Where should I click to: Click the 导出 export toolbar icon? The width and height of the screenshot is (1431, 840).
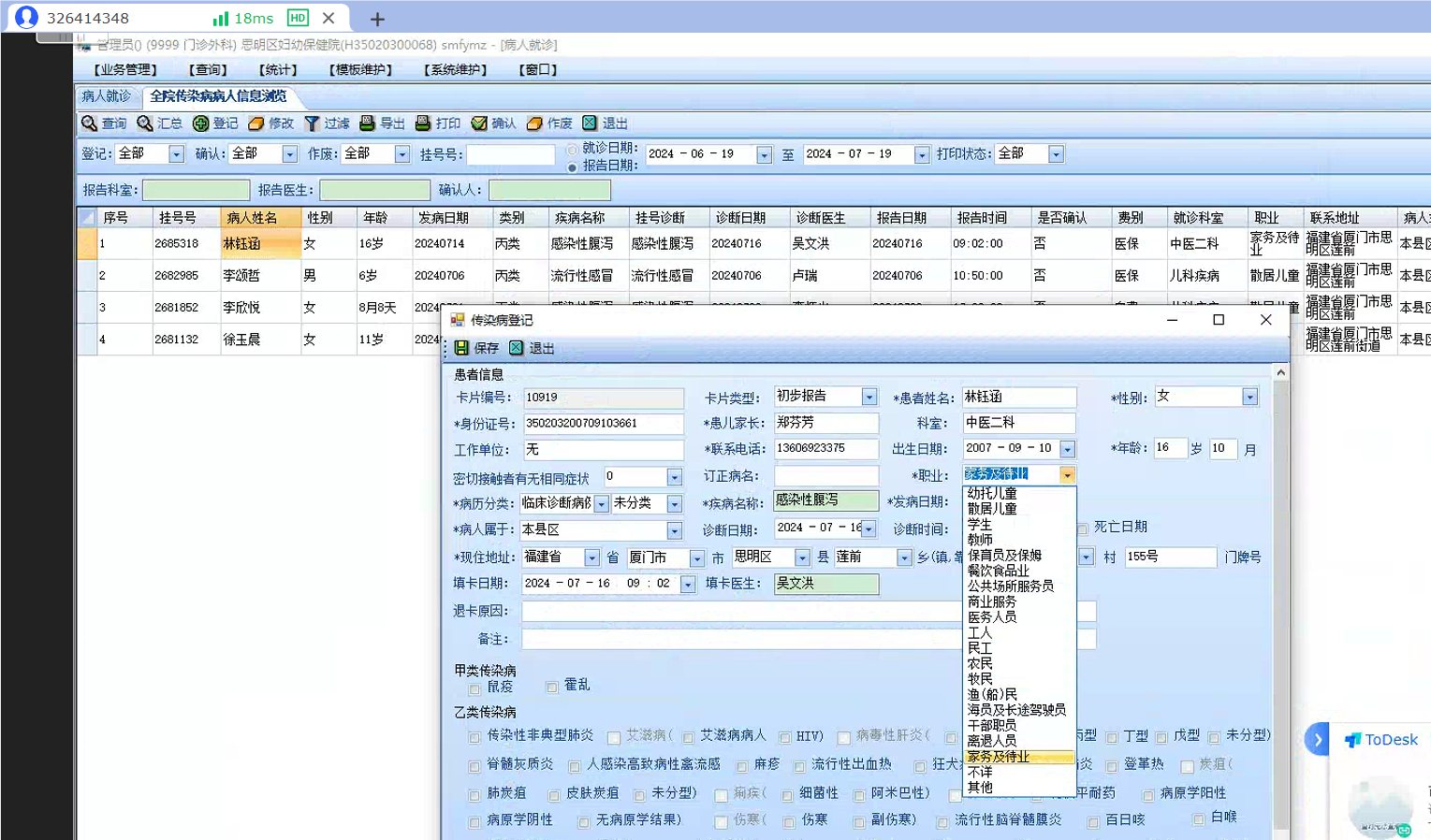tap(368, 123)
